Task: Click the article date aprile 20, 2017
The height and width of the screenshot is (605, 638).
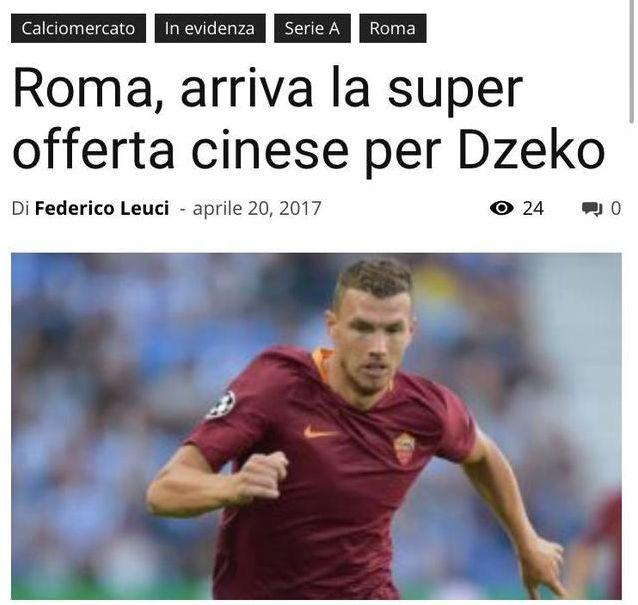Action: click(x=257, y=208)
